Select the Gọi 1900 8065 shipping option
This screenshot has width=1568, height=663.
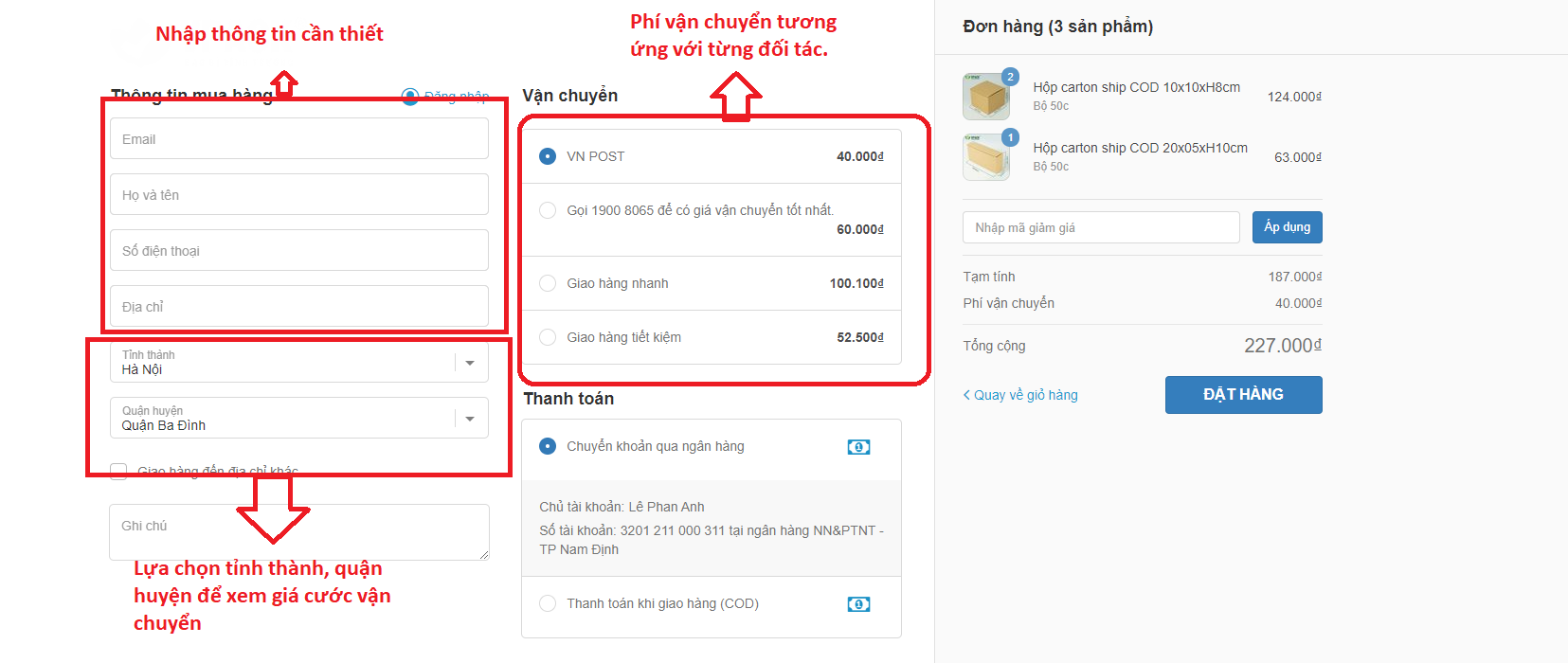[548, 210]
